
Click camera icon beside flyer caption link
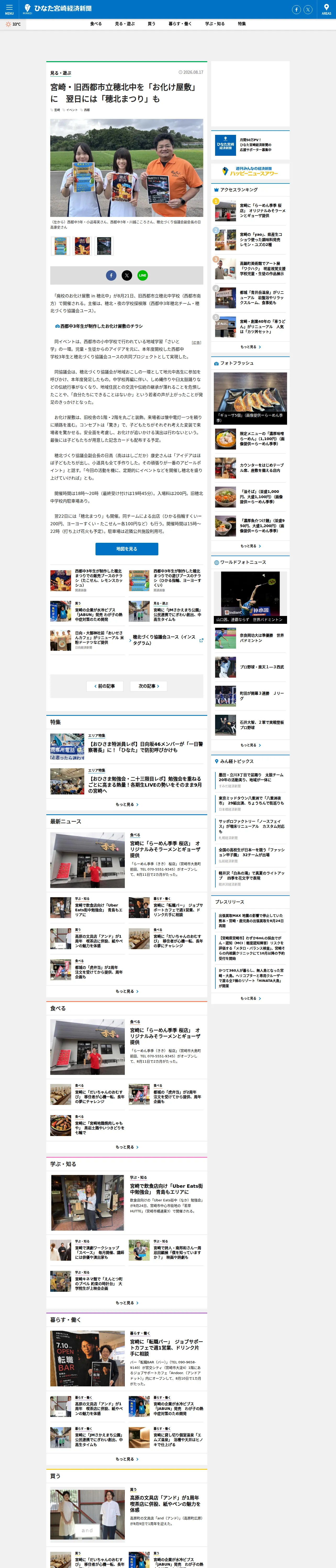(57, 326)
